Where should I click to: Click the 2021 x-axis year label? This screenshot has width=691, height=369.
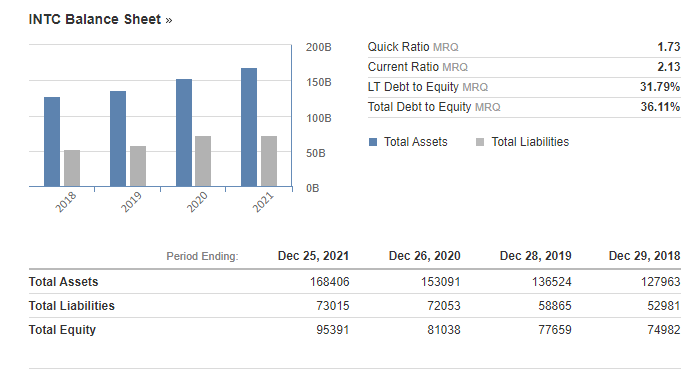pos(263,202)
